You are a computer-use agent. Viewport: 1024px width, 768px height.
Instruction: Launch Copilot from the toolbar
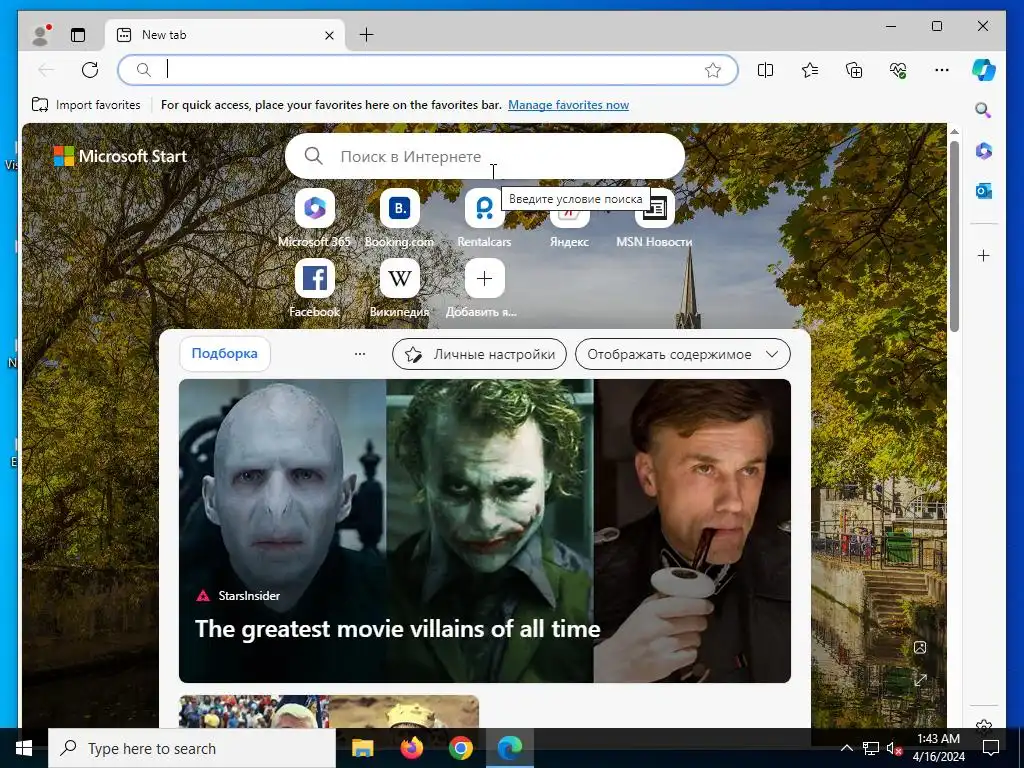[x=984, y=70]
